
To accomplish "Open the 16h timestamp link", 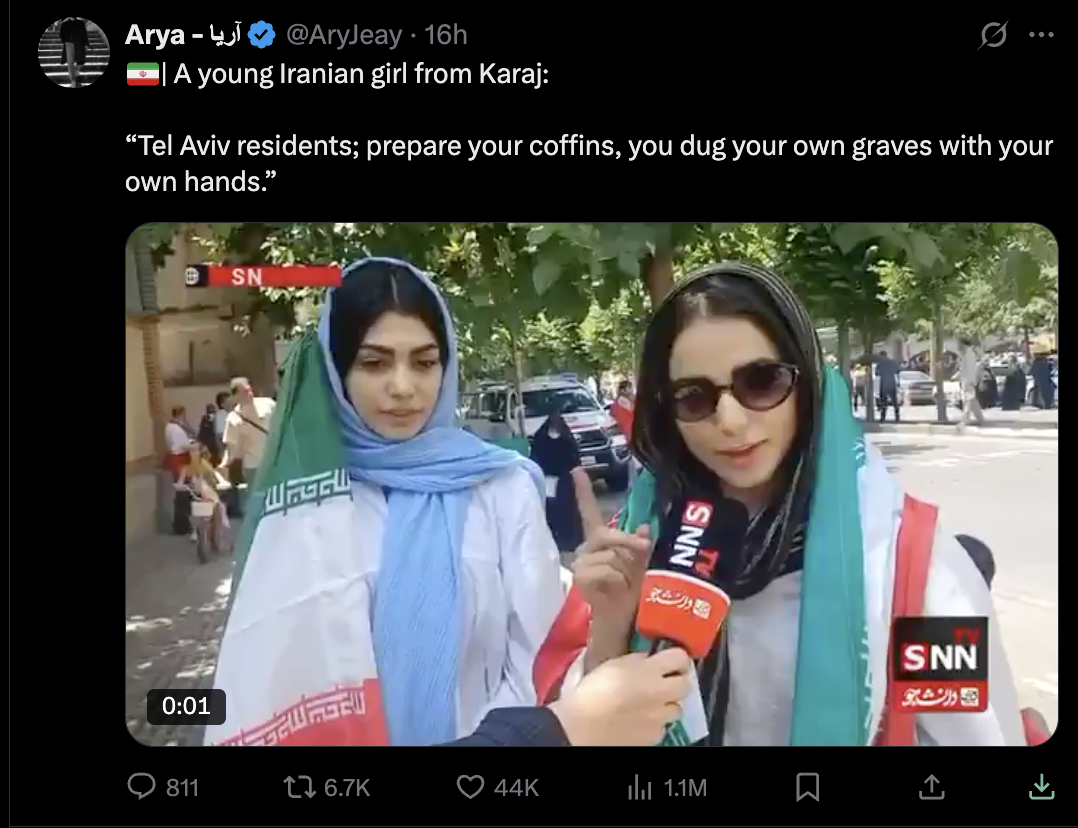I will coord(446,34).
